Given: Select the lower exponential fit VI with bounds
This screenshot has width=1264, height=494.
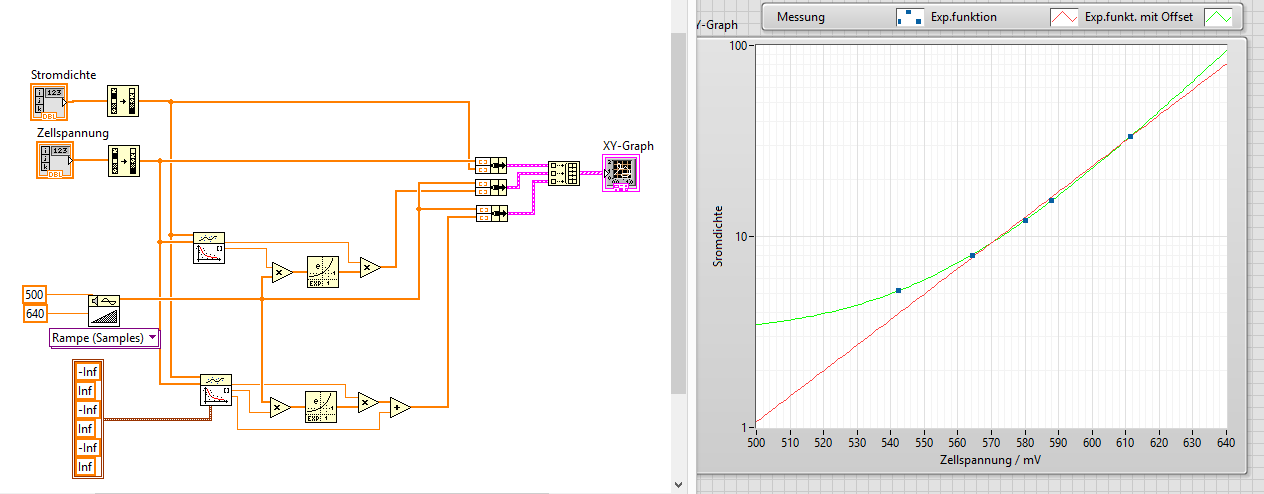Looking at the screenshot, I should [215, 389].
